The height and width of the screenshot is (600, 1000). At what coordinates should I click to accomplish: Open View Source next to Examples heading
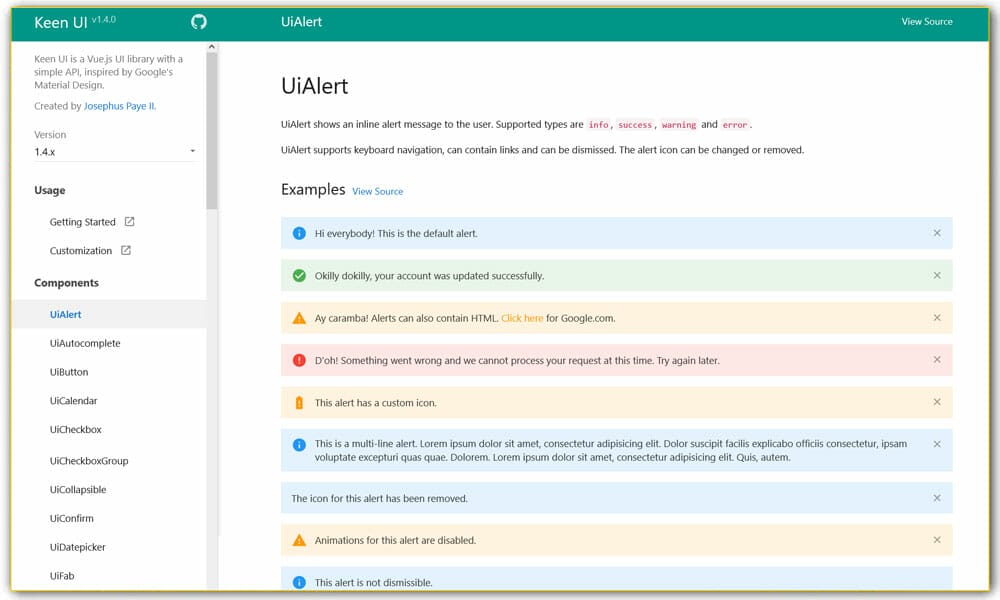378,190
